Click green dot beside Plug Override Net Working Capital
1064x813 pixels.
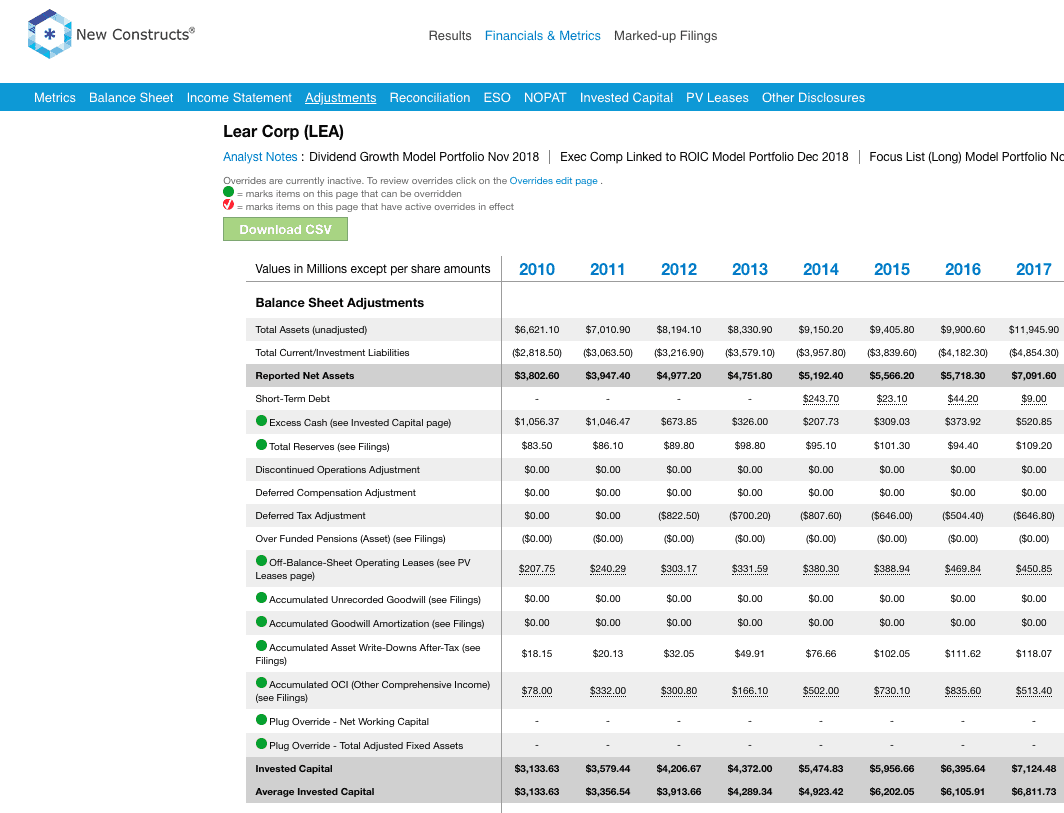point(261,720)
